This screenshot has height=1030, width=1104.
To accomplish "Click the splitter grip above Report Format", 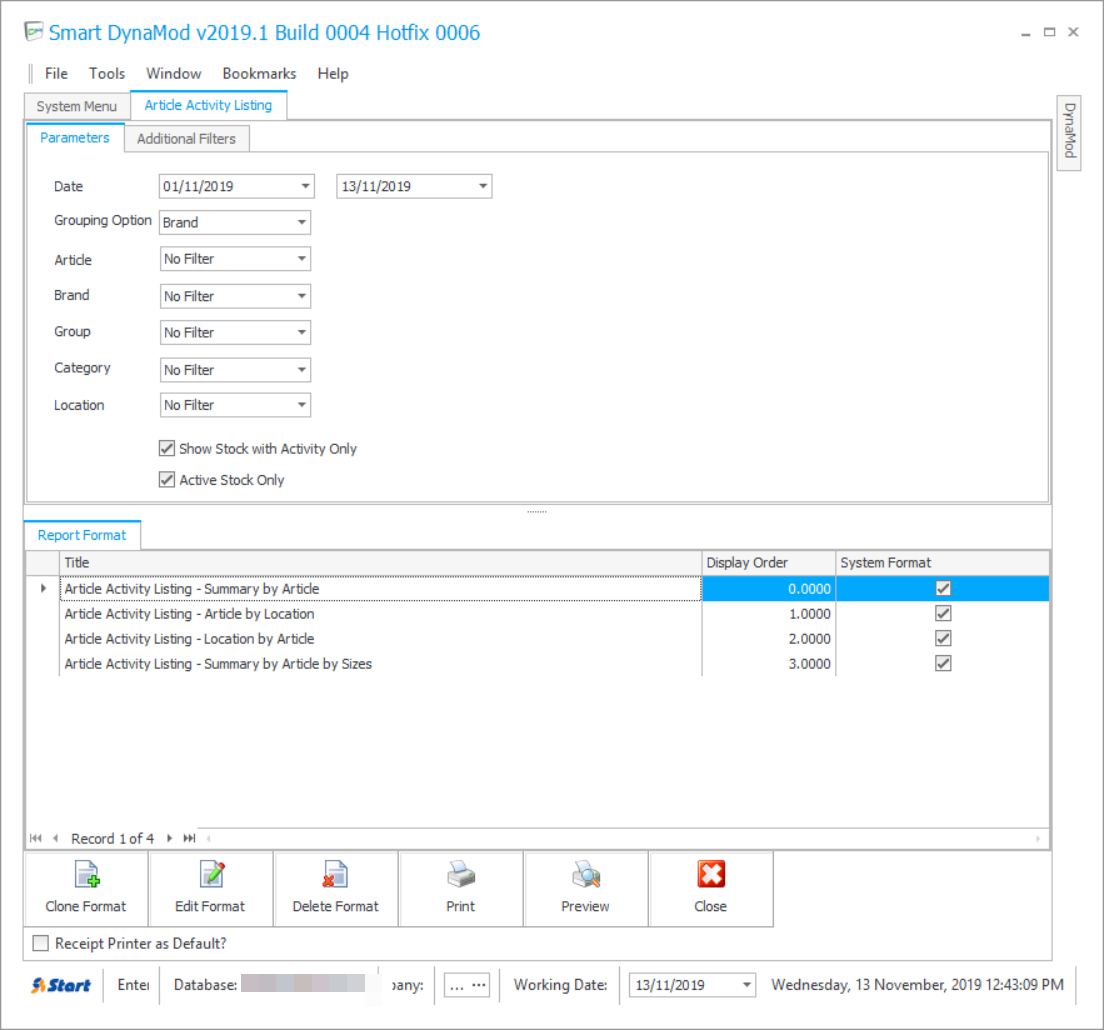I will (537, 511).
